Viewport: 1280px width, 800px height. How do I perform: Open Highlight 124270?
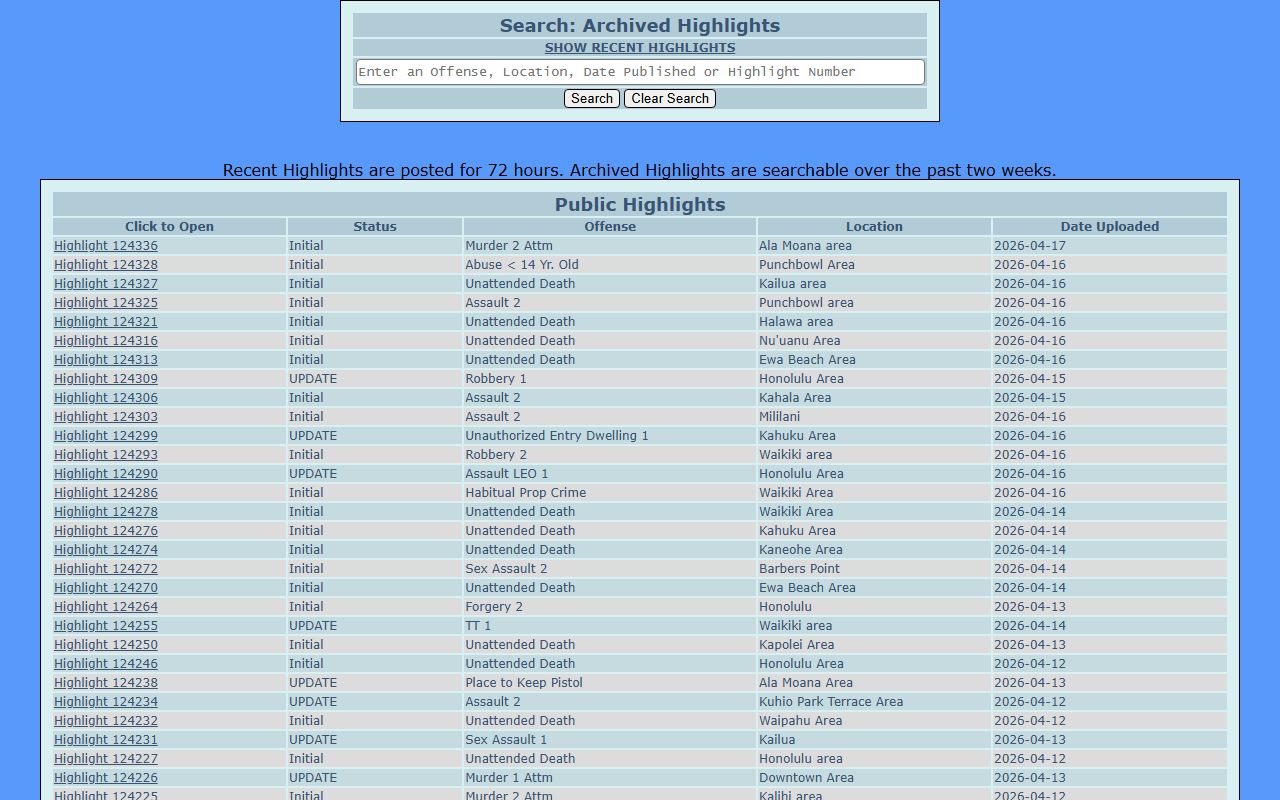click(x=106, y=588)
